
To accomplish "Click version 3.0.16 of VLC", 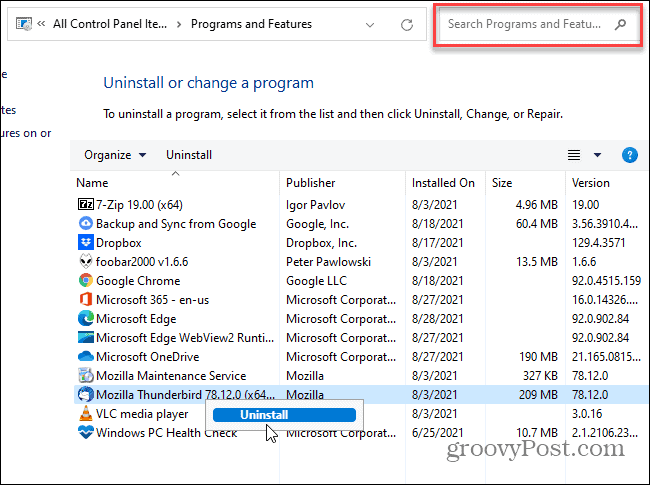I will (587, 414).
